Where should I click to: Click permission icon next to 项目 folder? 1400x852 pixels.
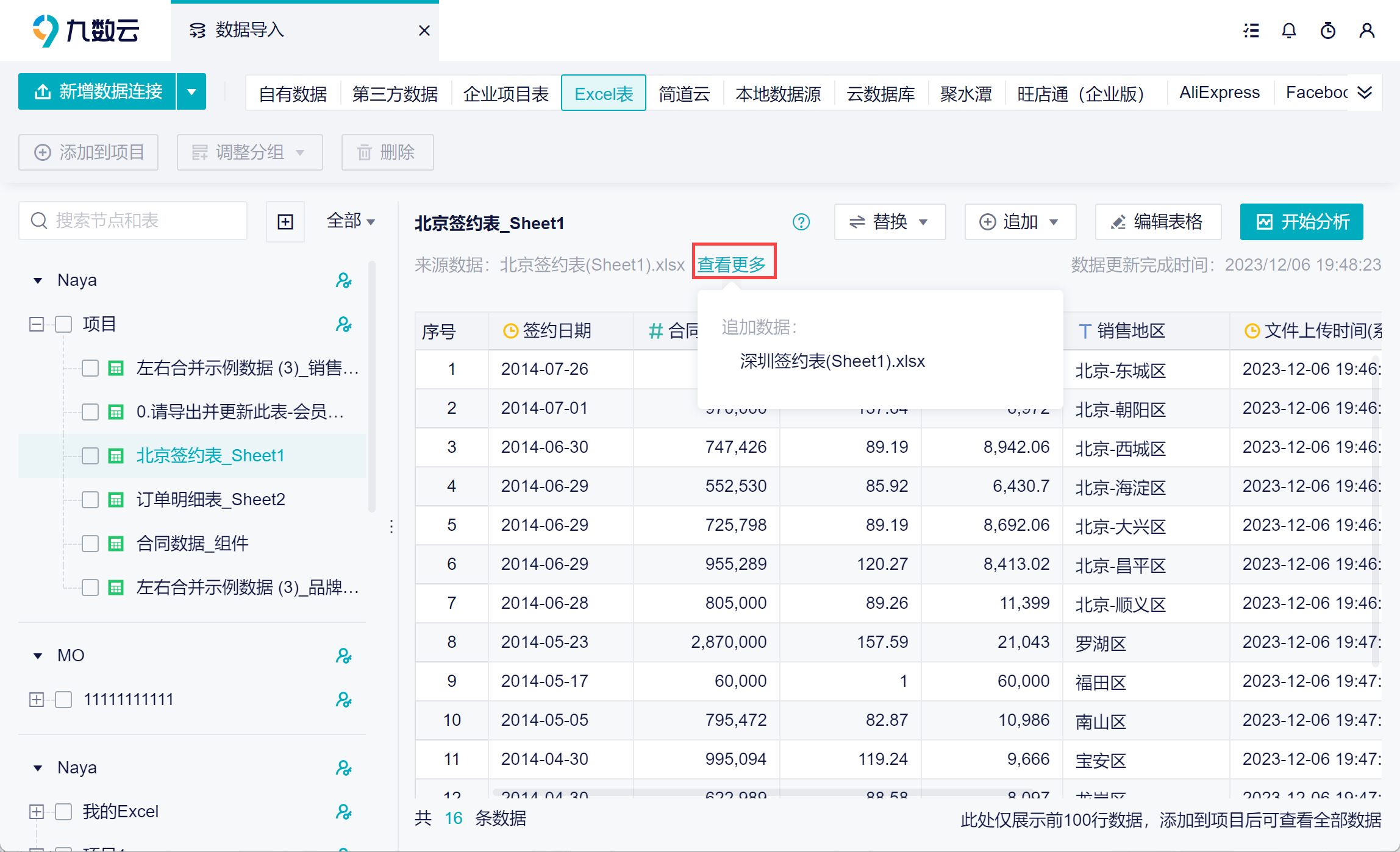344,324
